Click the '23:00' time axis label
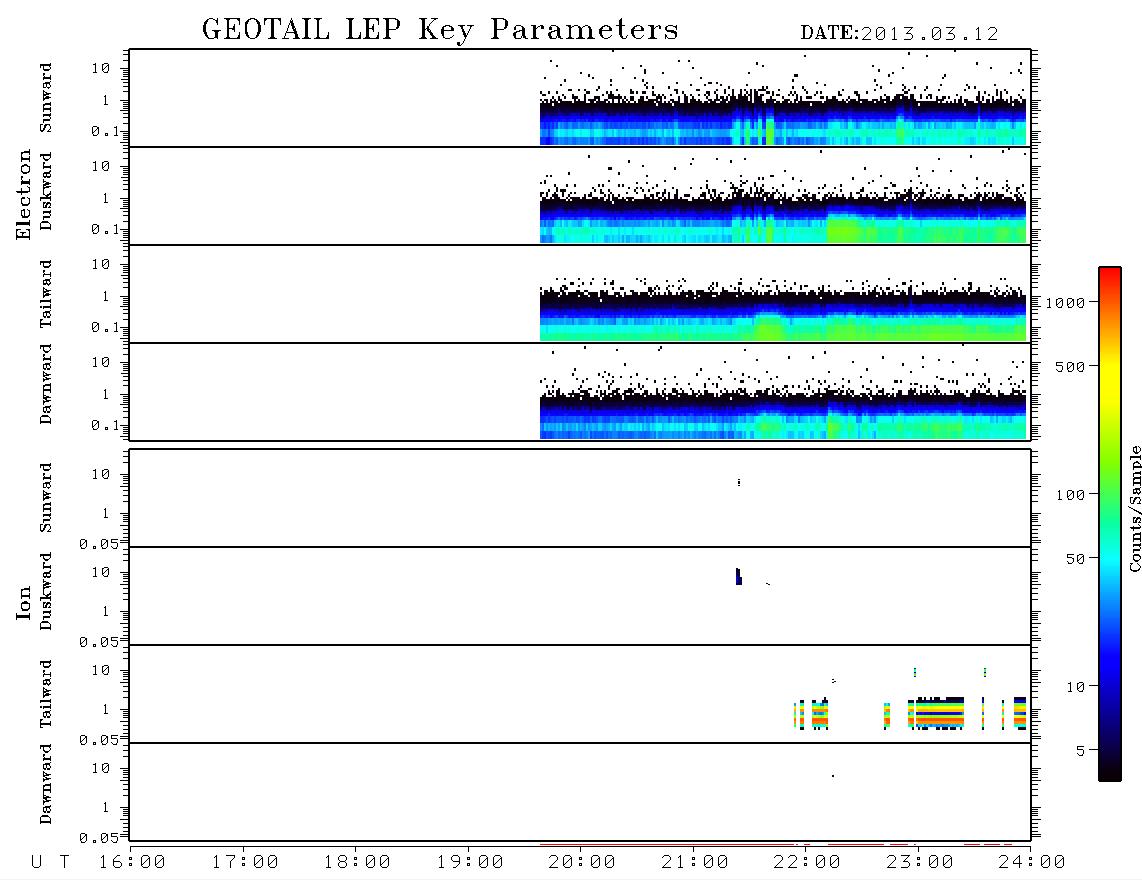 (x=921, y=862)
